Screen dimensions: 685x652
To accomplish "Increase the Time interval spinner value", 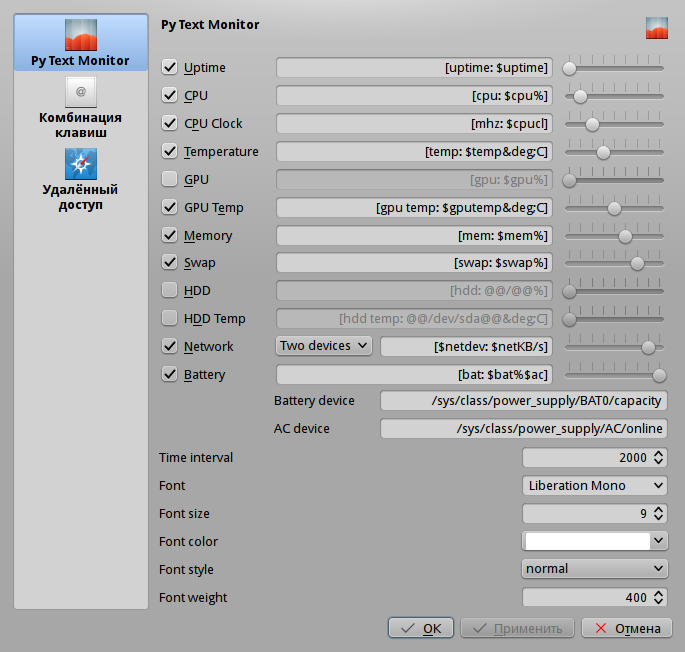I will (658, 453).
